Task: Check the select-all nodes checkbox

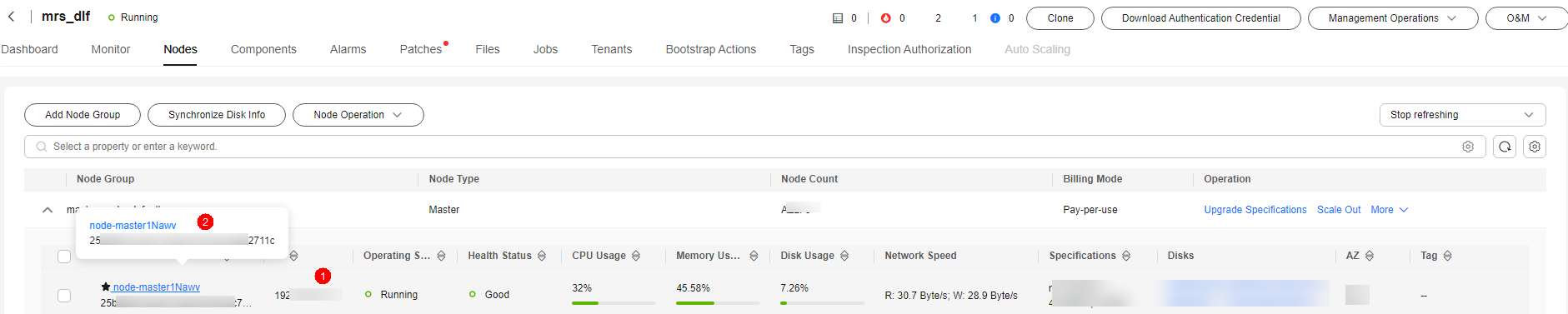Action: click(64, 257)
